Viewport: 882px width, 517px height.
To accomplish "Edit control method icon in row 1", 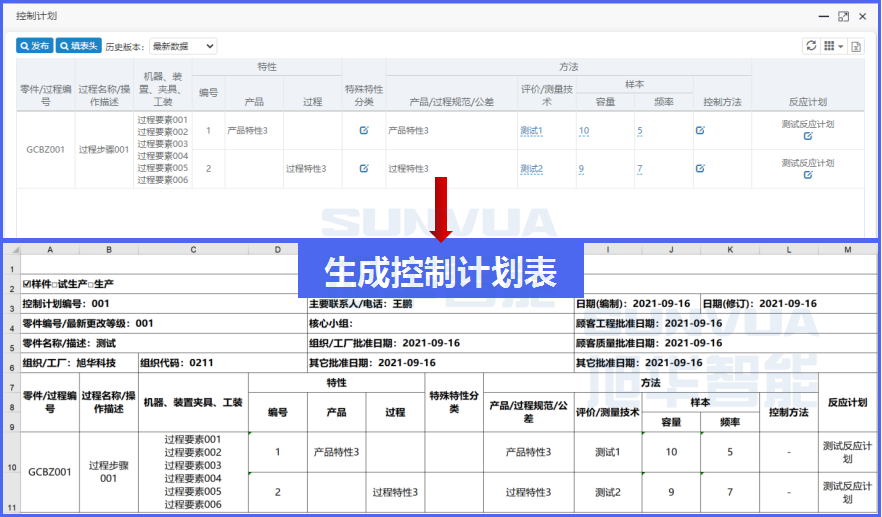I will [x=700, y=131].
